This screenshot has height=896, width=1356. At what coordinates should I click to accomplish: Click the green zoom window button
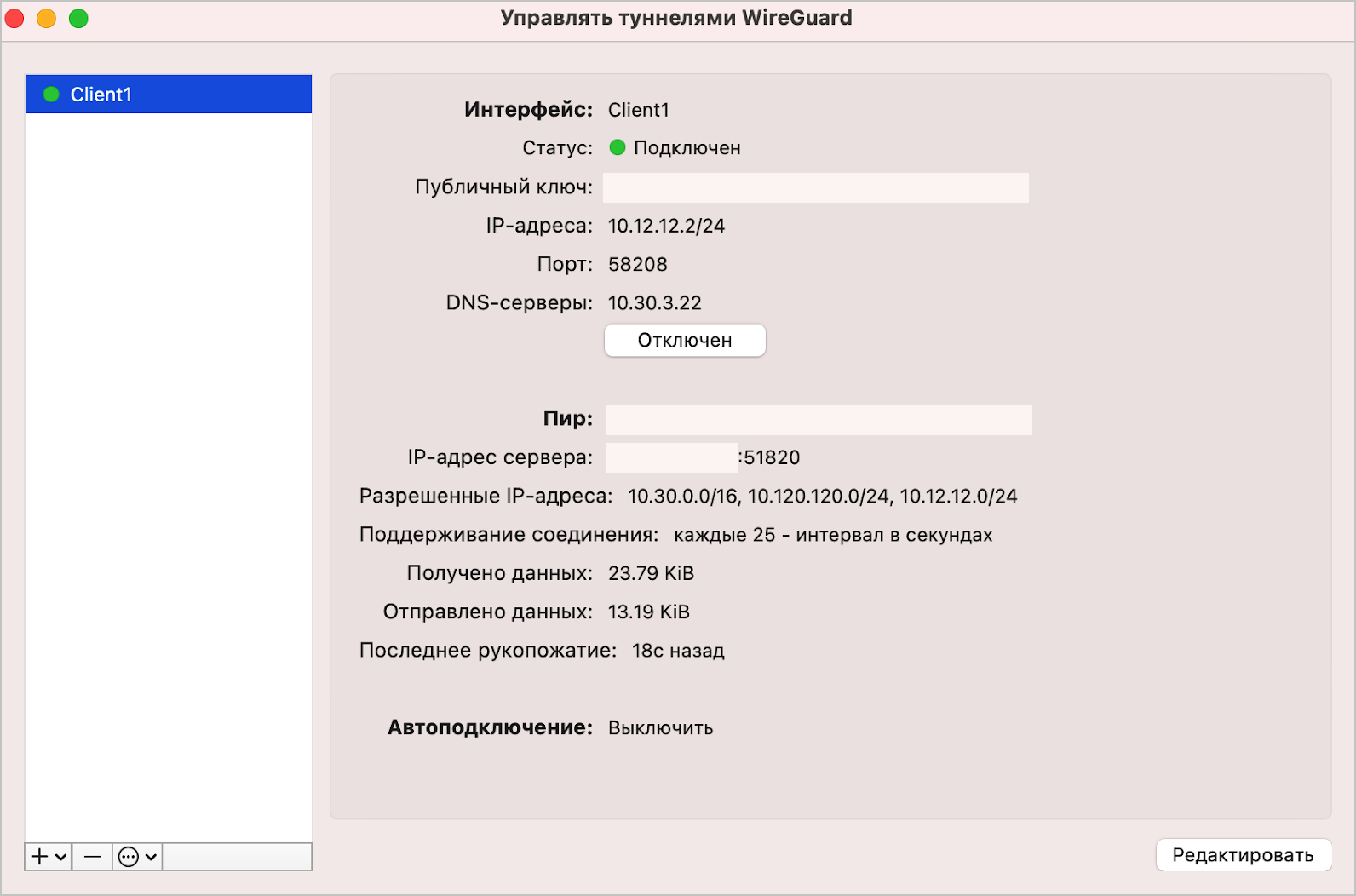pos(78,18)
